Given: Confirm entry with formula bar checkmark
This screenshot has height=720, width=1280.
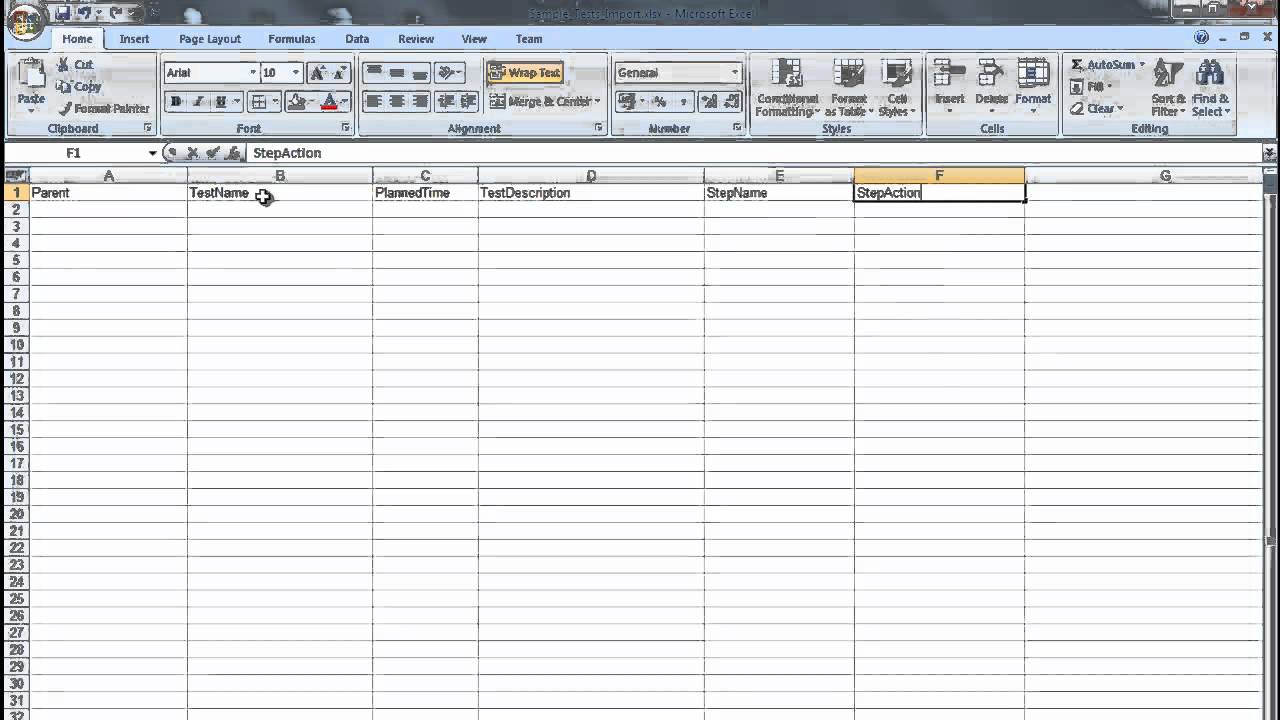Looking at the screenshot, I should 212,153.
